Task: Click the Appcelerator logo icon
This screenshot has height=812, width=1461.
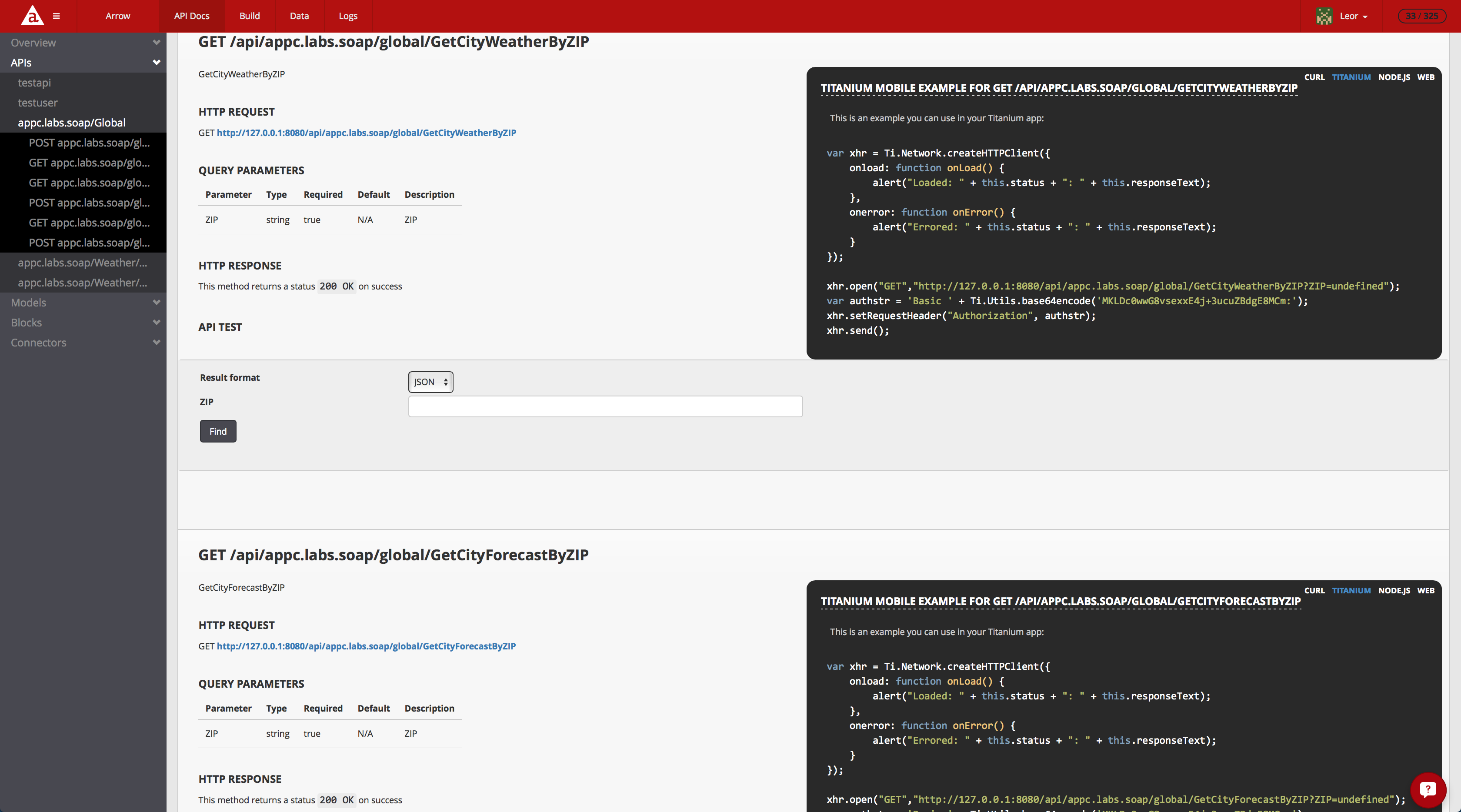Action: point(32,16)
